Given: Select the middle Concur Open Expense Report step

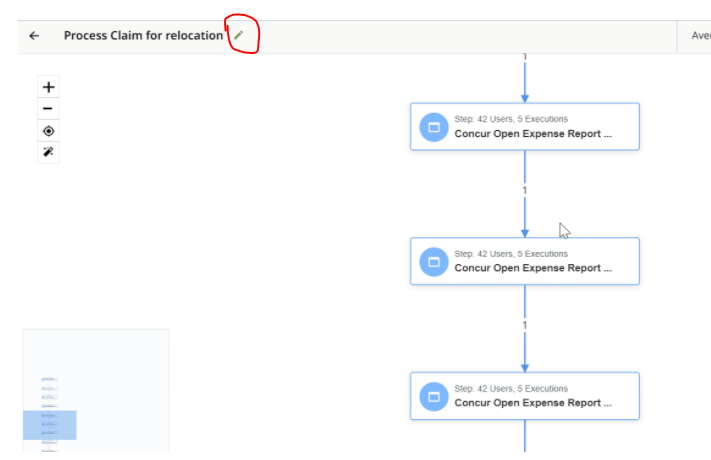Looking at the screenshot, I should (x=525, y=261).
